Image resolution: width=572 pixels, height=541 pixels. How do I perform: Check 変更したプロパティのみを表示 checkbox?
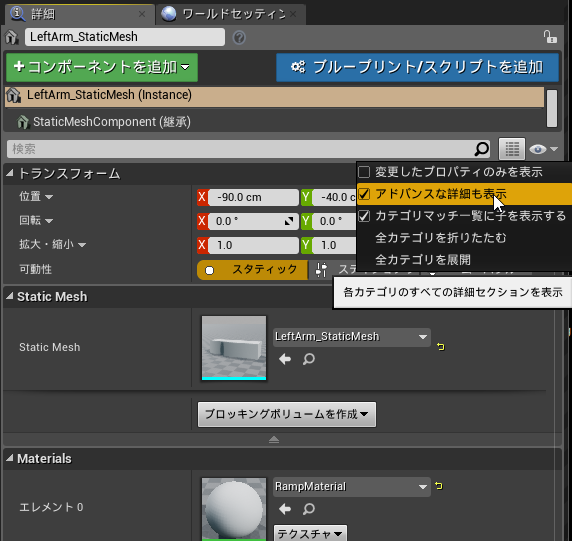coord(364,172)
